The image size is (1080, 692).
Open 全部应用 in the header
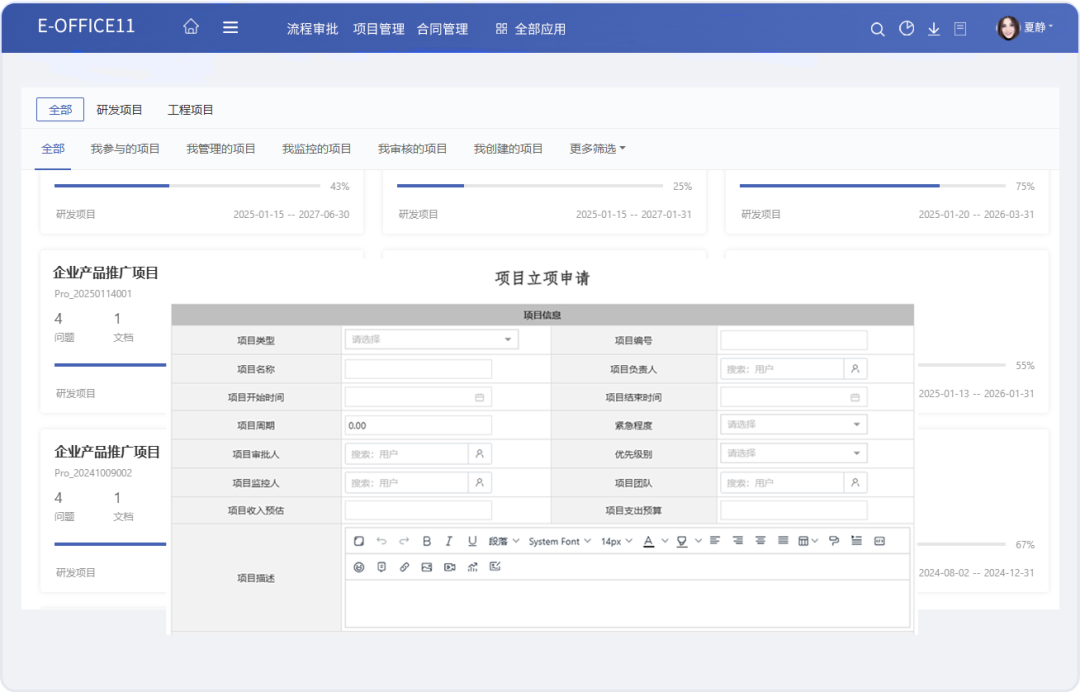point(531,29)
